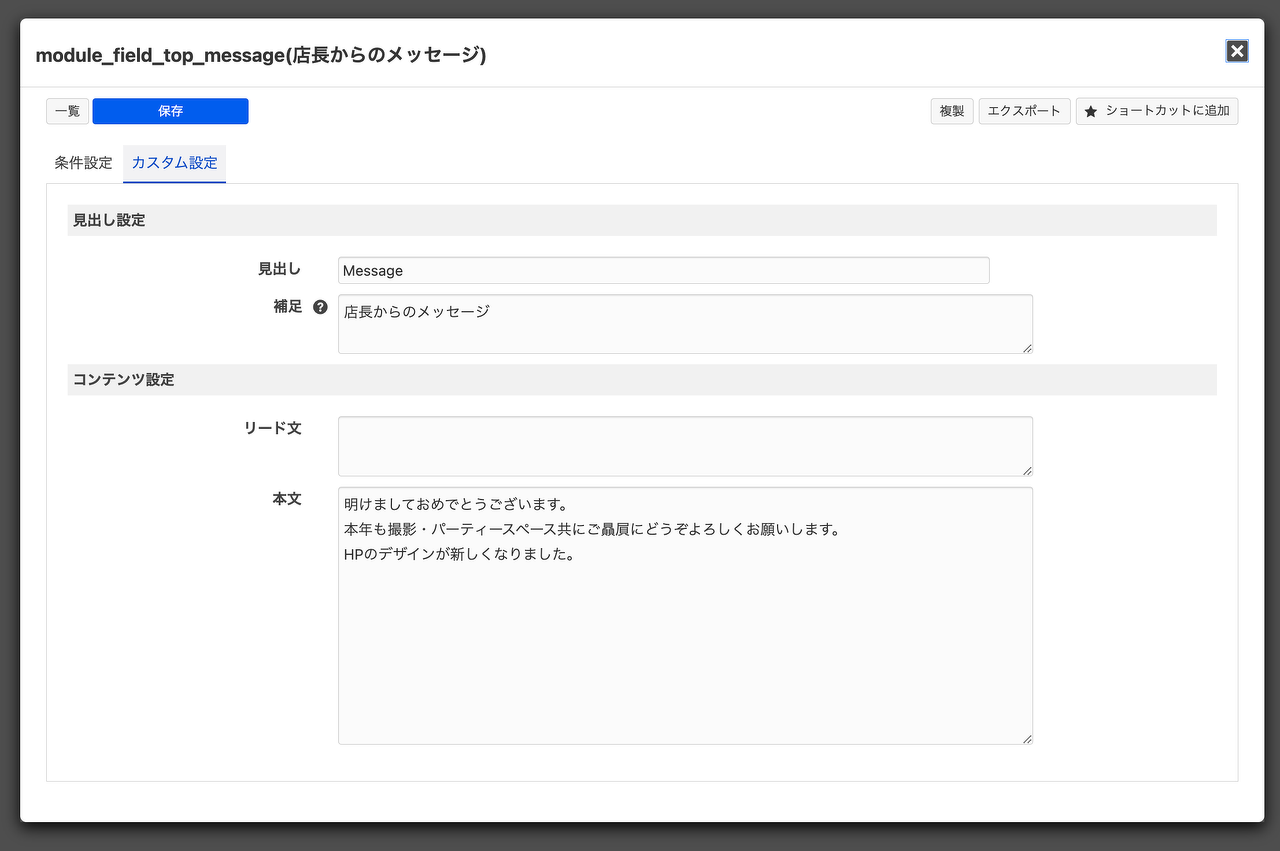Click the 見出し field label
Screen dimensions: 1280x851
click(x=279, y=269)
